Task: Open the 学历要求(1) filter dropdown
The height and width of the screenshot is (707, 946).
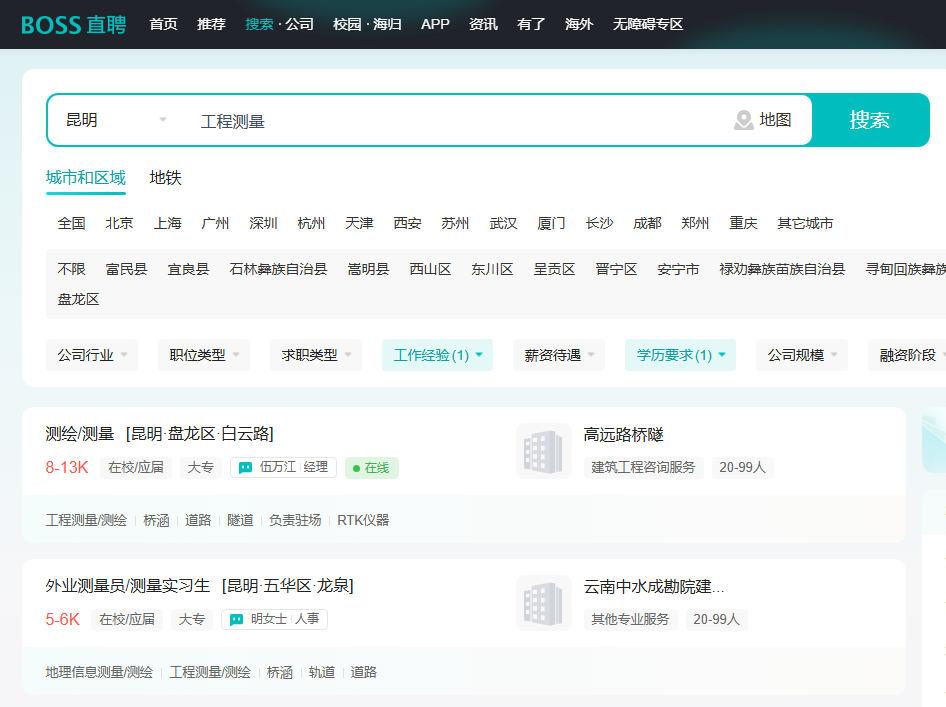Action: (680, 355)
